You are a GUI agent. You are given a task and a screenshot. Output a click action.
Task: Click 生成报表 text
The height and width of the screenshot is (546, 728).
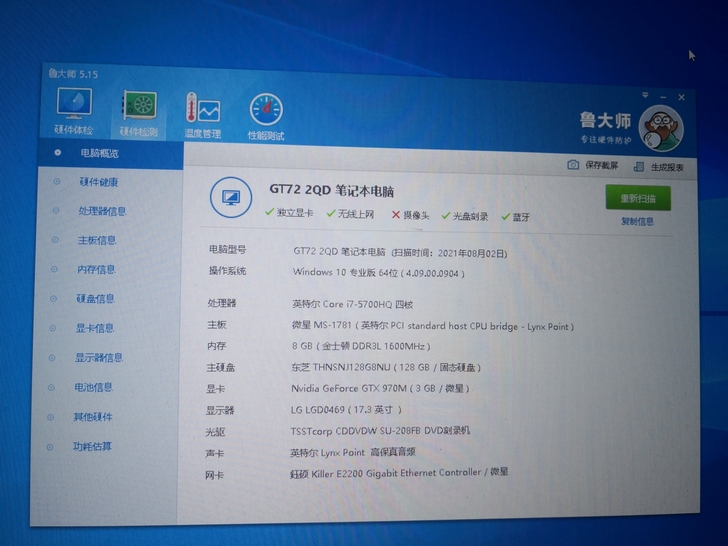(x=667, y=167)
